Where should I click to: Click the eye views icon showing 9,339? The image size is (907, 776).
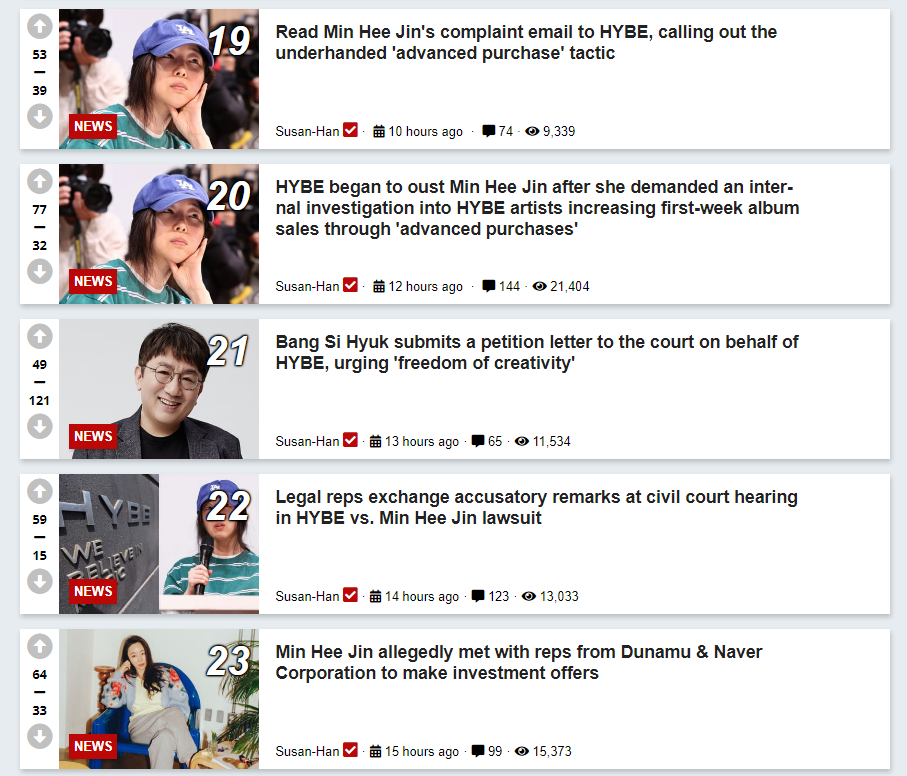(x=532, y=131)
